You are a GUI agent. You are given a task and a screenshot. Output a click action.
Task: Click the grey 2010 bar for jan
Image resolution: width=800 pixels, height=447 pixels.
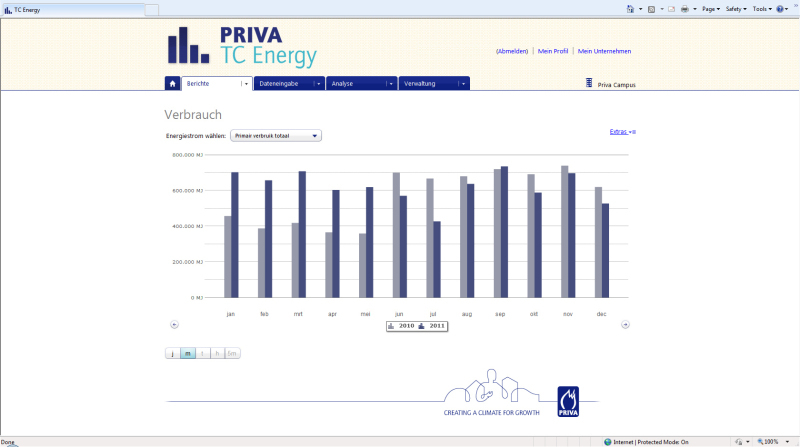click(228, 257)
